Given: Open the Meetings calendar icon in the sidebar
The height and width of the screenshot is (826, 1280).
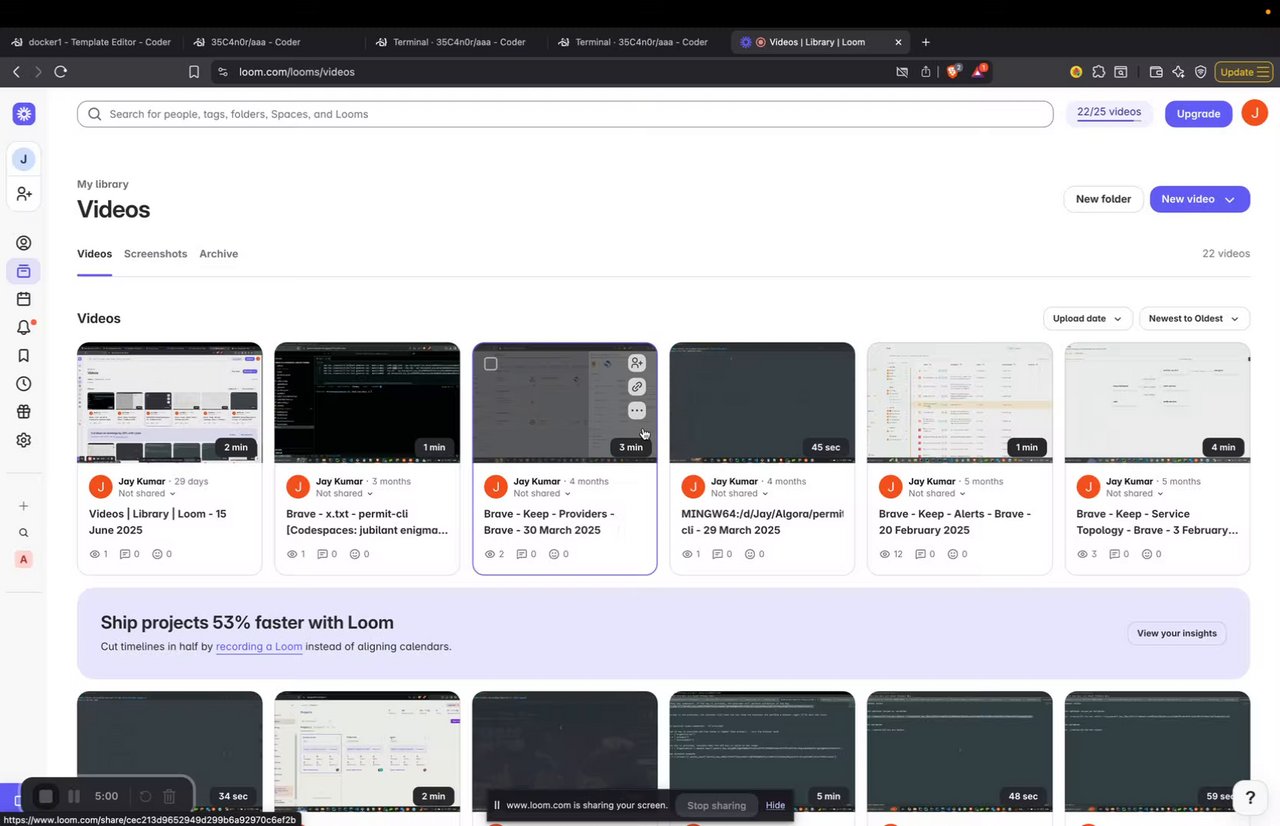Looking at the screenshot, I should click(24, 299).
